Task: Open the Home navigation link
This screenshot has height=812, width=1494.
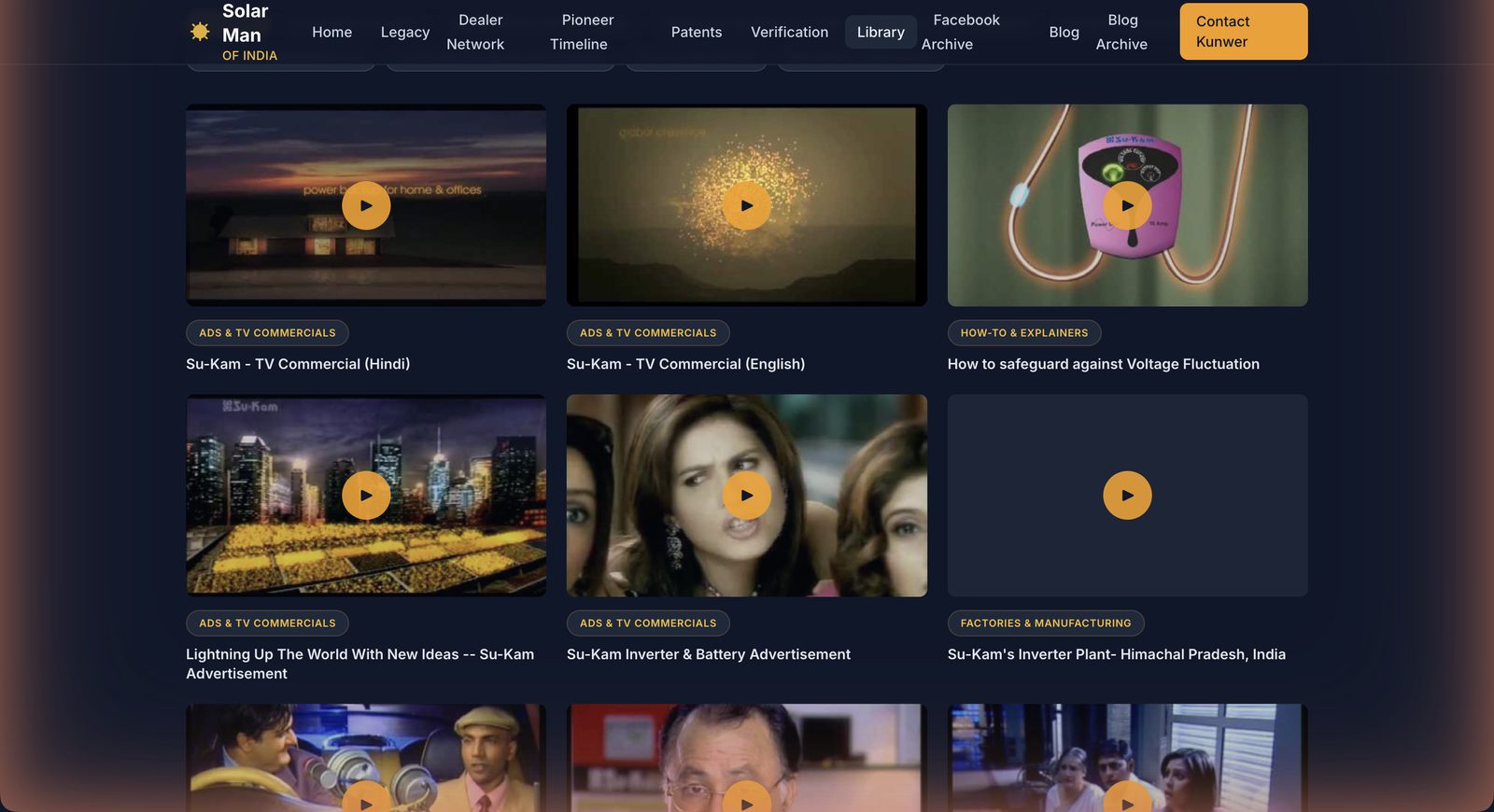Action: [x=331, y=32]
